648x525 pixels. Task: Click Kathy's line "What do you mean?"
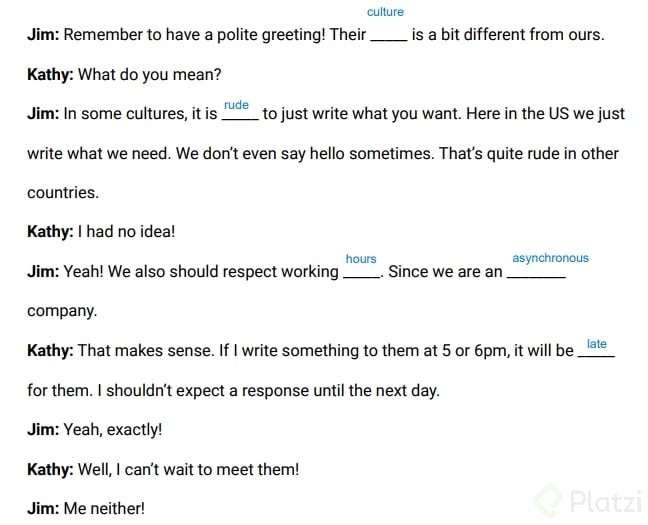(x=149, y=75)
